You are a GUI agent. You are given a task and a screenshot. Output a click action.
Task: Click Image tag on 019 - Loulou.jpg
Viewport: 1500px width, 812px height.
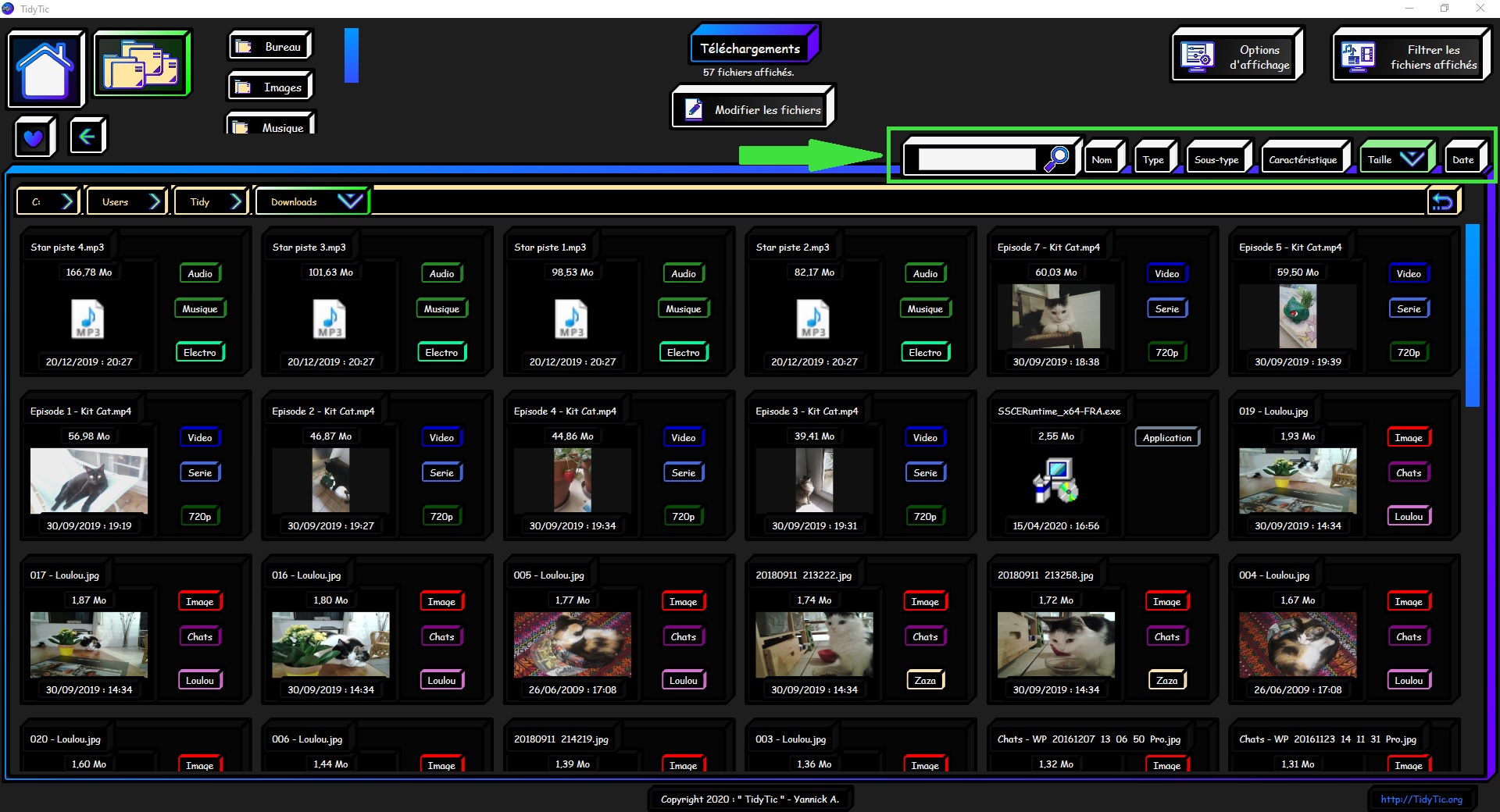pyautogui.click(x=1409, y=437)
